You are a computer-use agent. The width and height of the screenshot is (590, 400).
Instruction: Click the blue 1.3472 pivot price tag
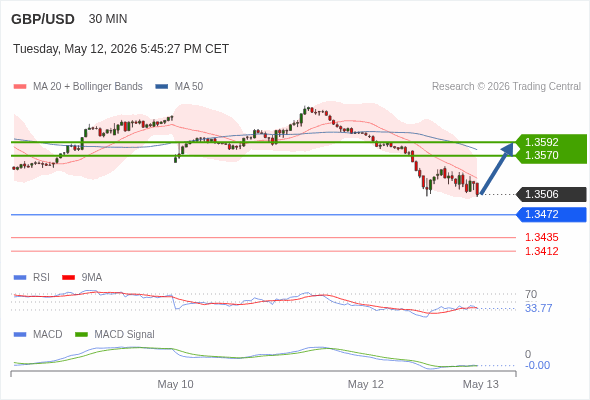click(552, 214)
